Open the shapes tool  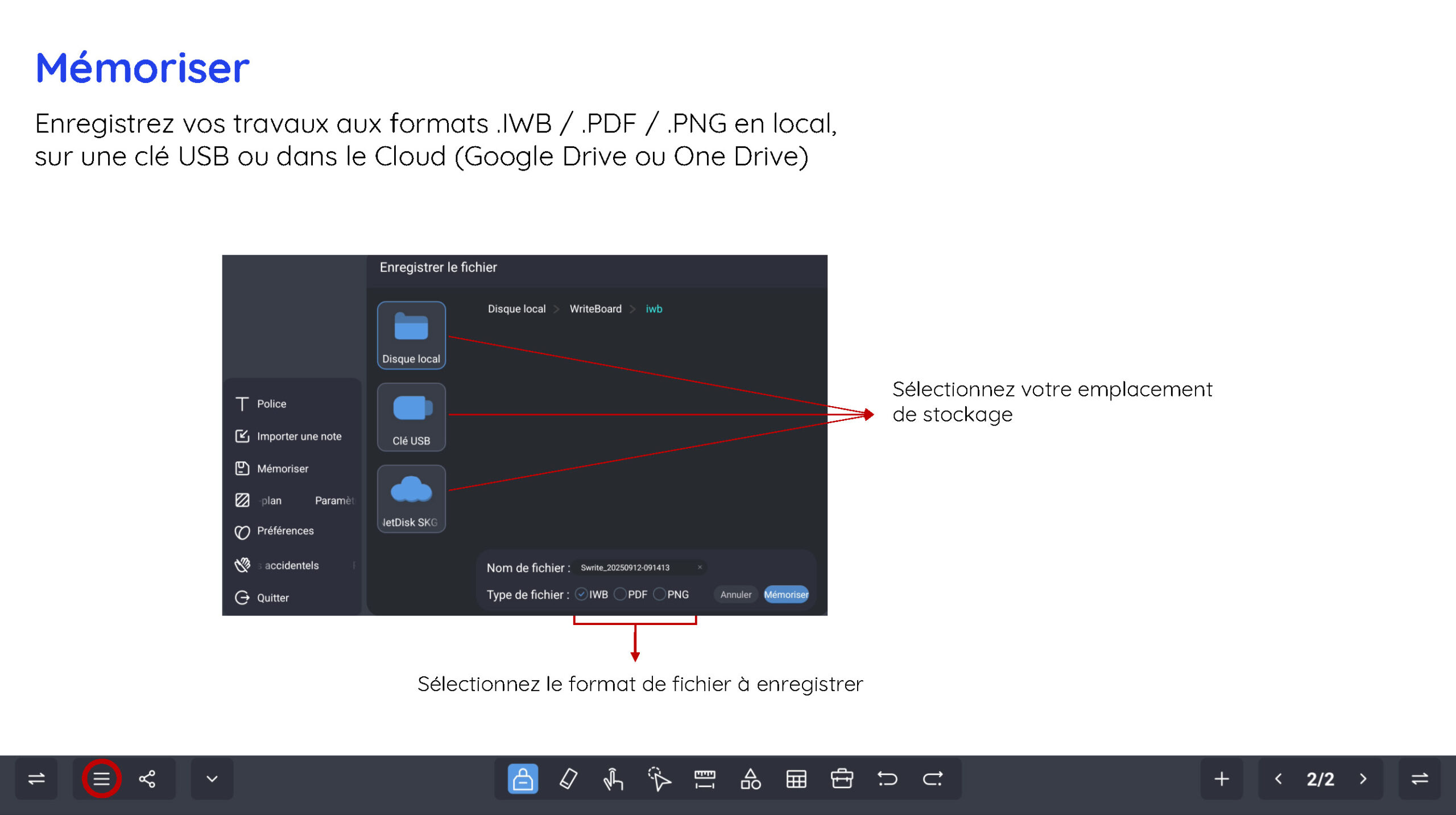(751, 779)
